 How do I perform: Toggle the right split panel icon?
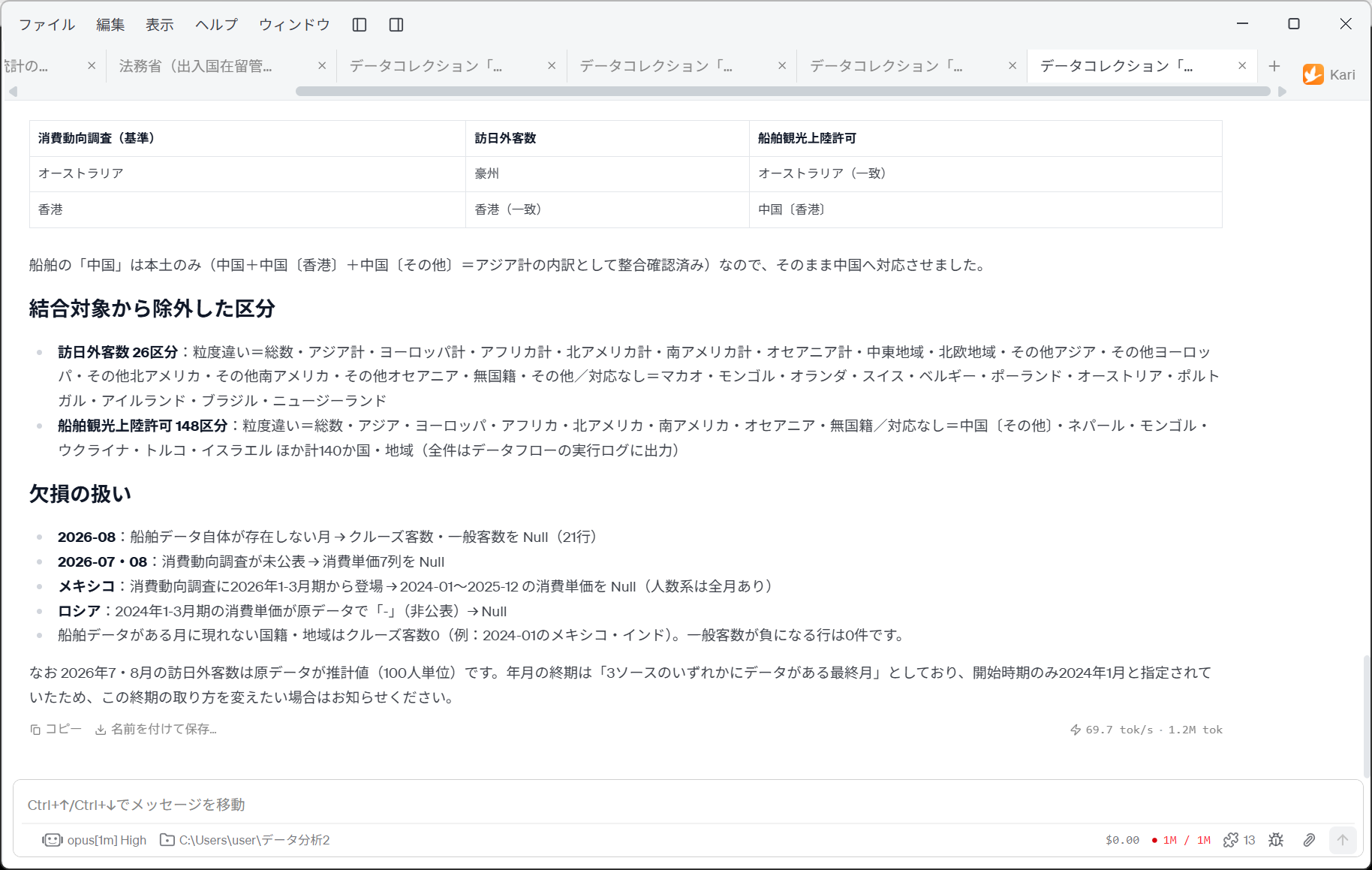(396, 25)
